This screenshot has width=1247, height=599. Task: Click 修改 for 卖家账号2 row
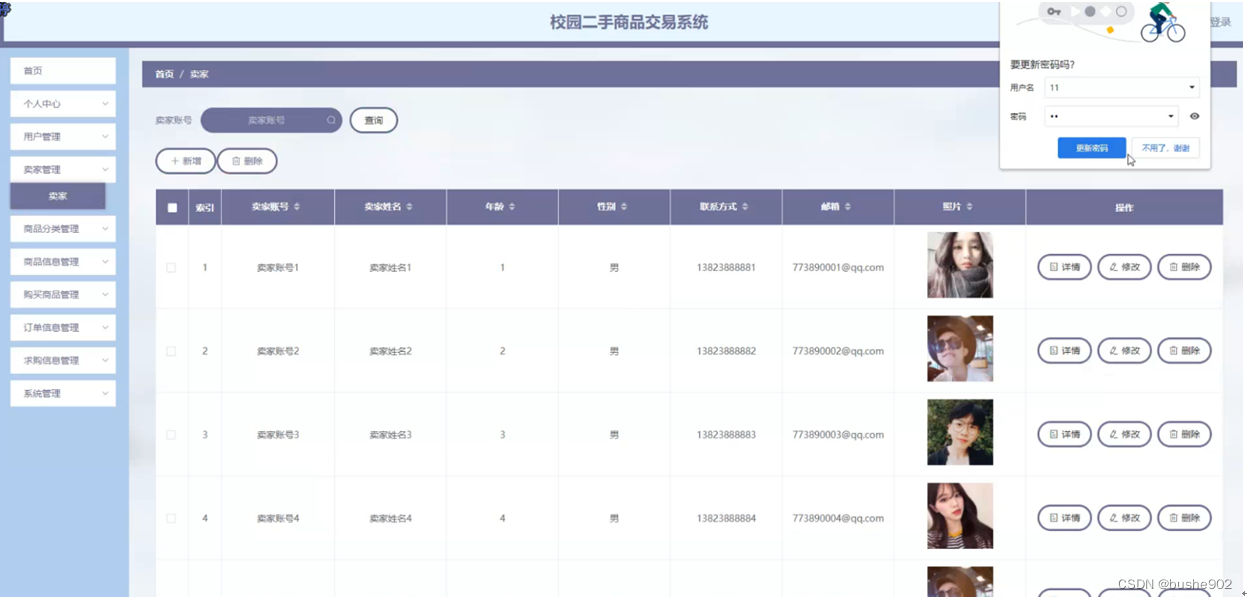click(1125, 351)
